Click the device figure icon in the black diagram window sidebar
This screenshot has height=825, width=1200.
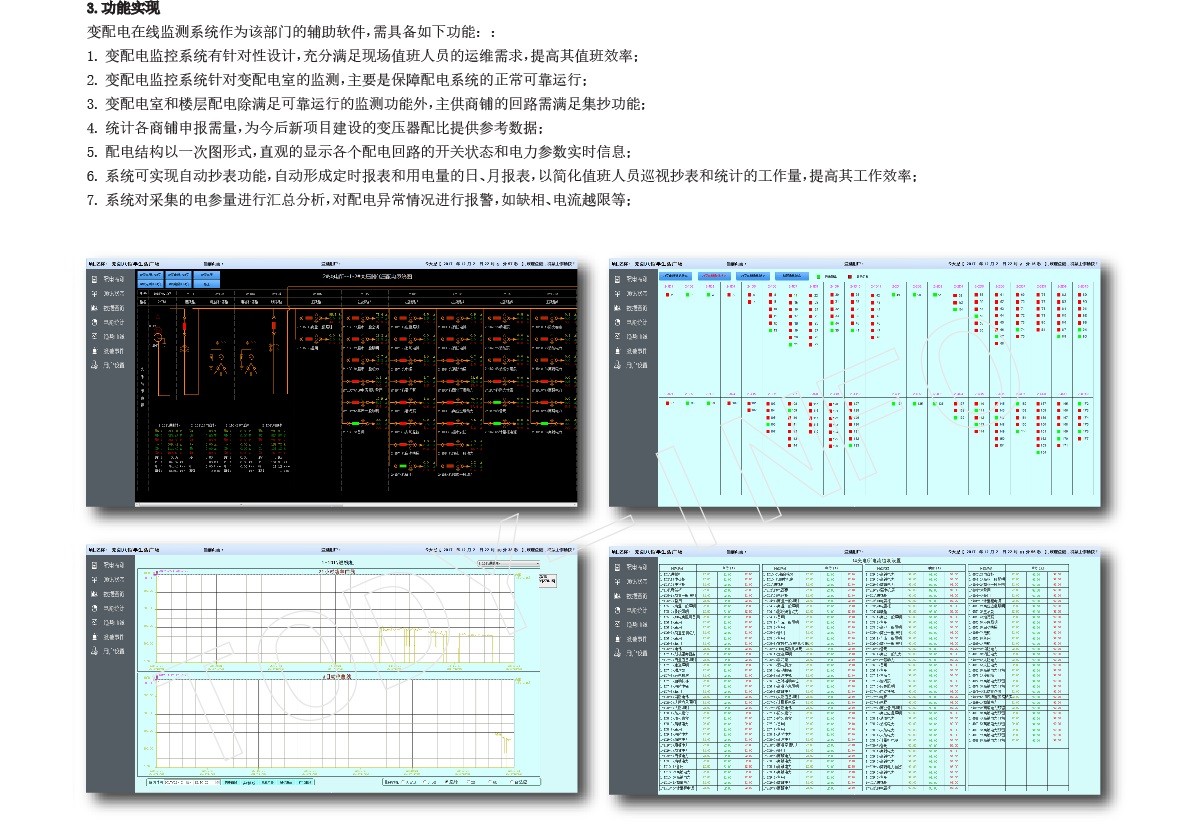(94, 351)
